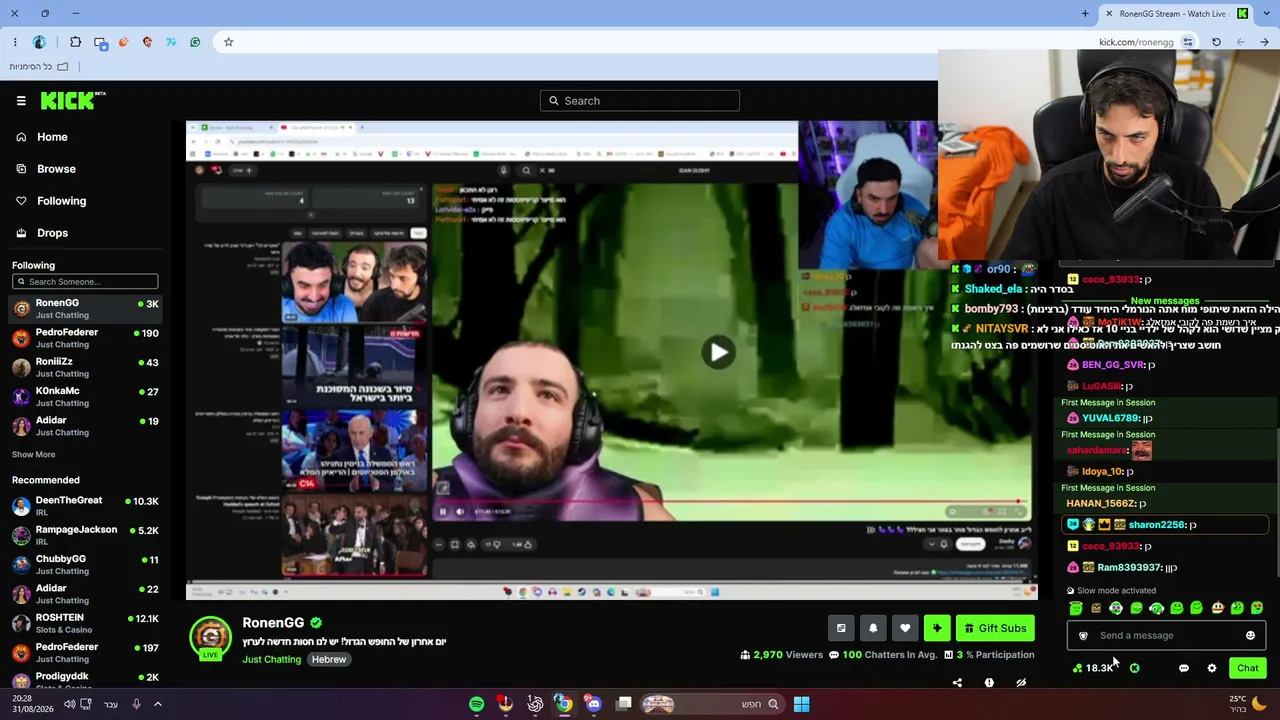The width and height of the screenshot is (1280, 720).
Task: Open the Chrome profile avatar
Action: coord(39,42)
